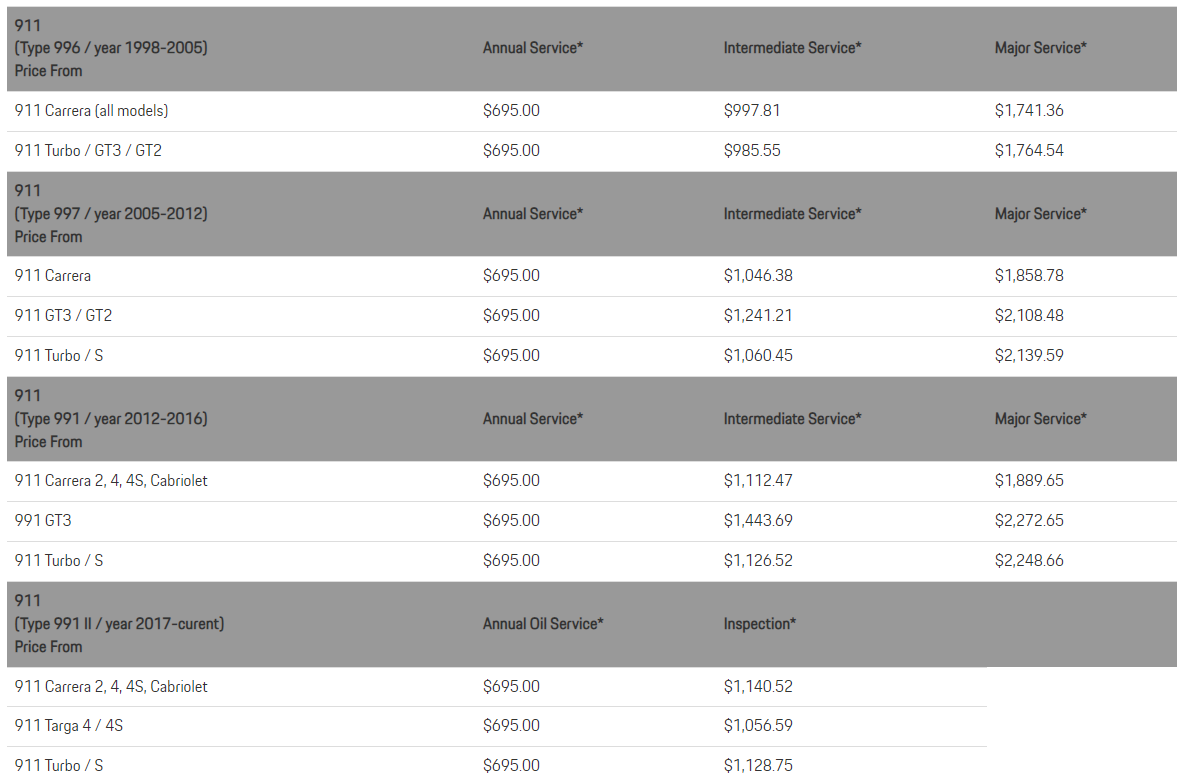Select the 911 GT3 / GT2 row label
The width and height of the screenshot is (1186, 780).
click(x=63, y=315)
